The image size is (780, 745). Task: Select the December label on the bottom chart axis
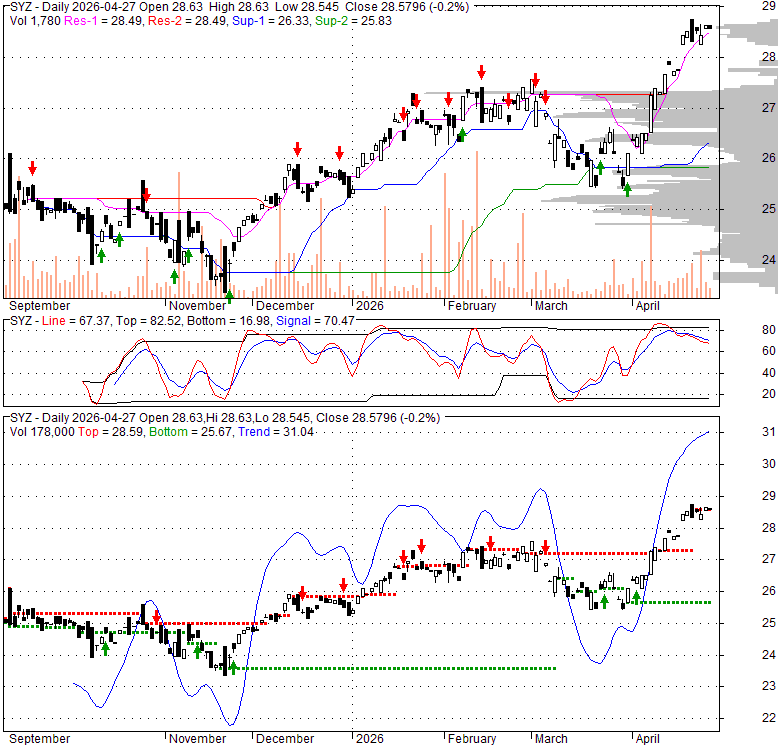pyautogui.click(x=285, y=739)
